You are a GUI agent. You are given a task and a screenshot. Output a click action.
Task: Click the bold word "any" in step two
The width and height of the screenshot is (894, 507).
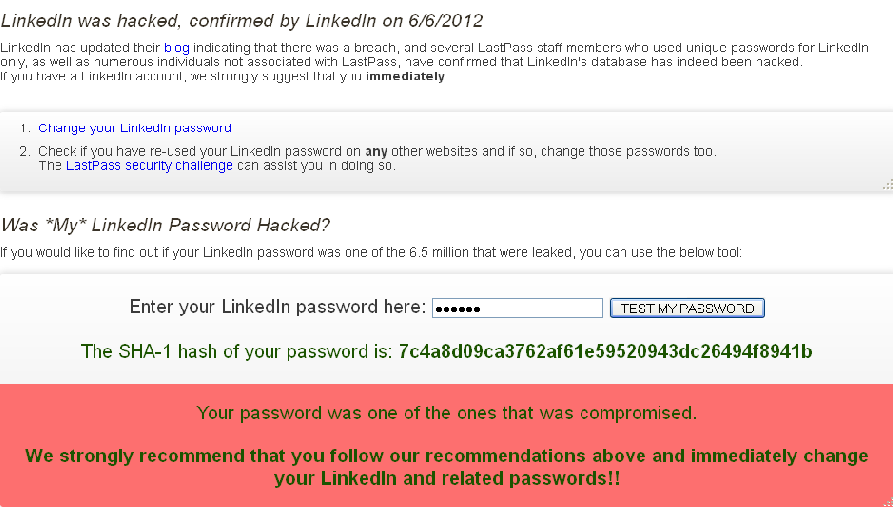pos(376,152)
